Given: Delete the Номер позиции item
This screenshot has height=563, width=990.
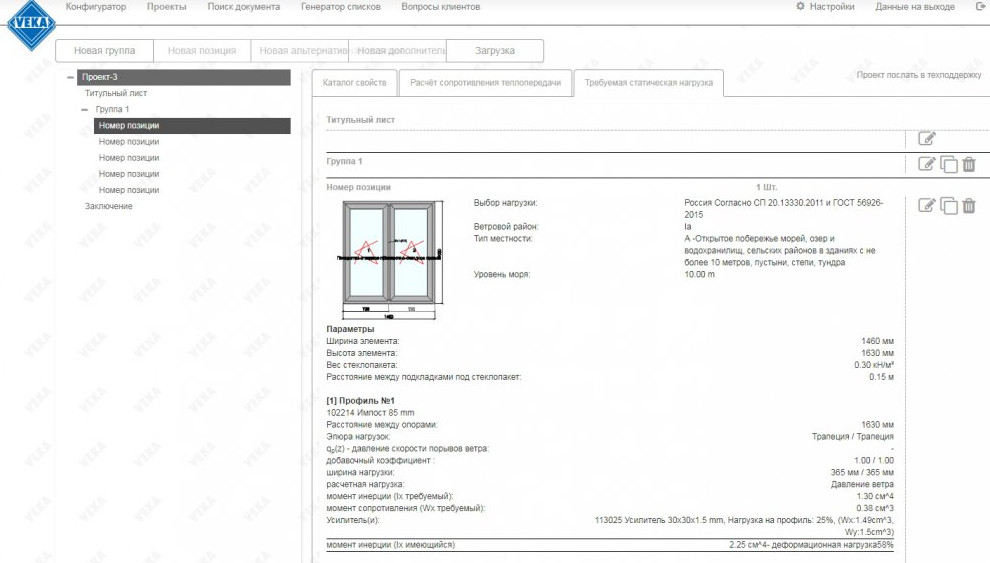Looking at the screenshot, I should (968, 206).
